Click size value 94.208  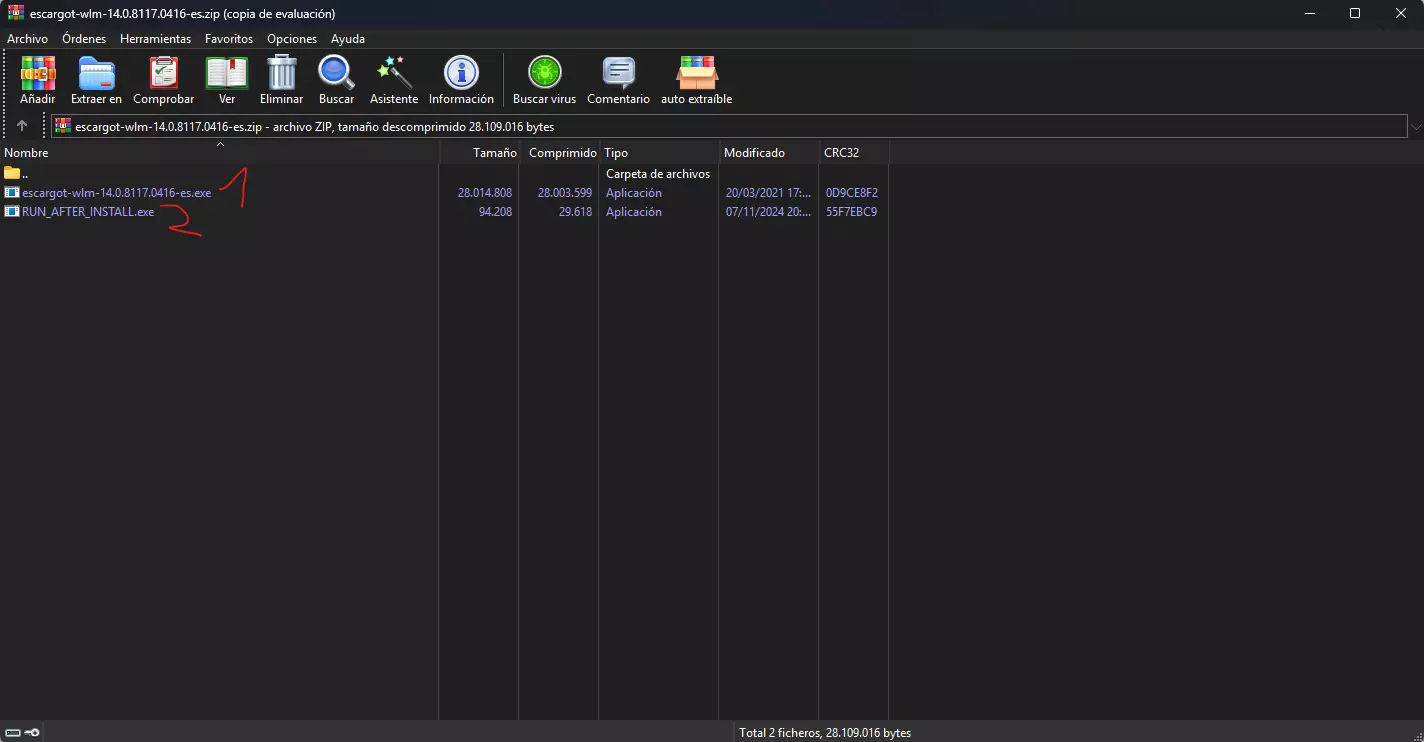point(495,212)
